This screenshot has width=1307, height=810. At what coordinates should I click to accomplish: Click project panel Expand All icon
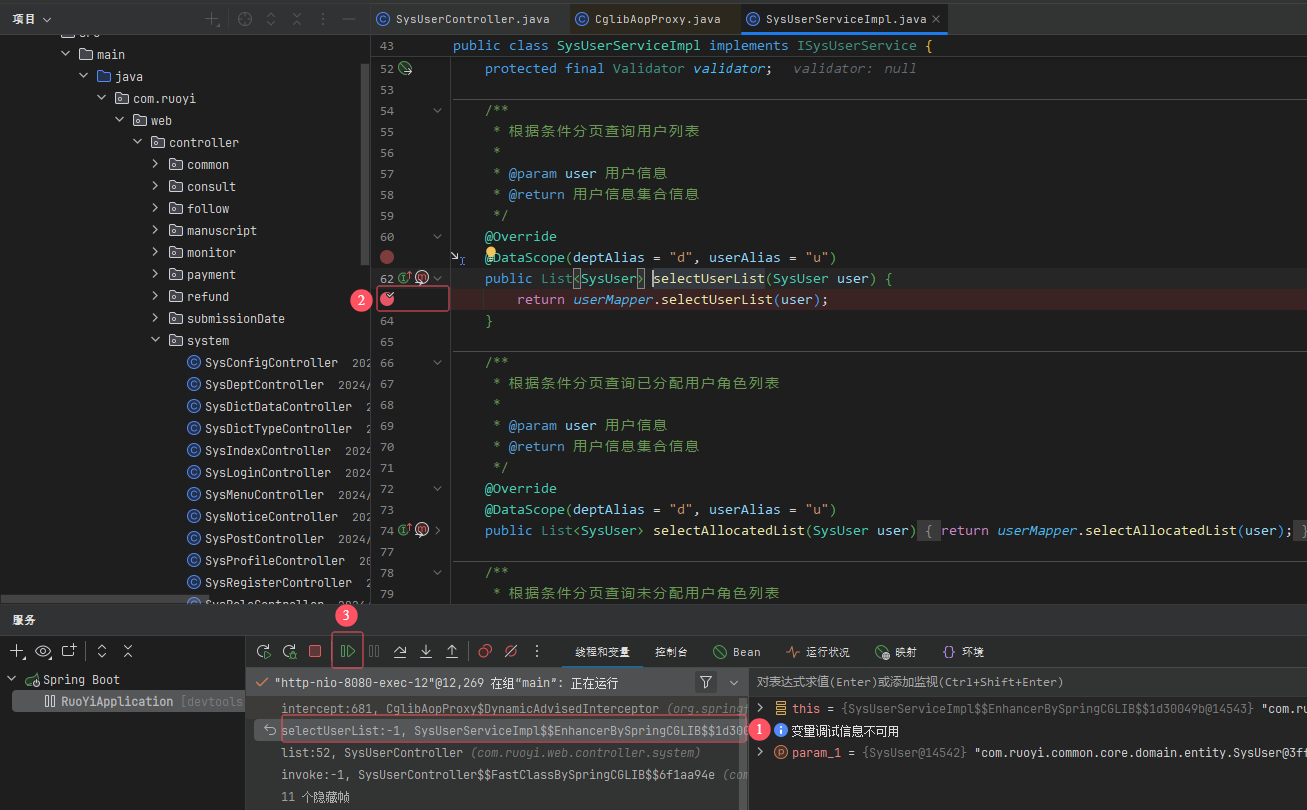point(271,19)
